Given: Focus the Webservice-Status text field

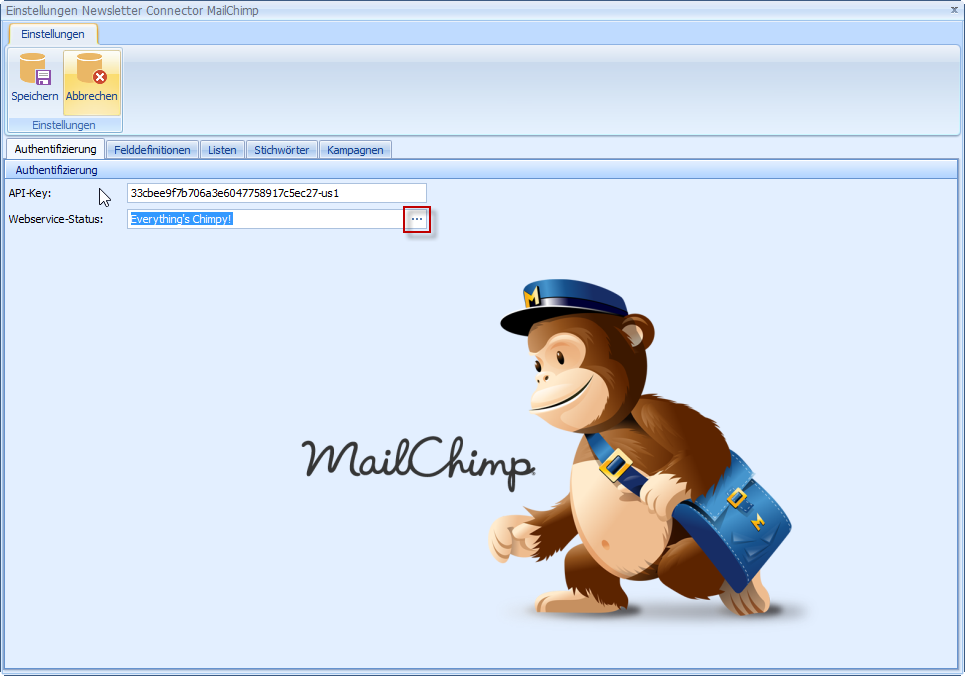Looking at the screenshot, I should click(x=265, y=219).
